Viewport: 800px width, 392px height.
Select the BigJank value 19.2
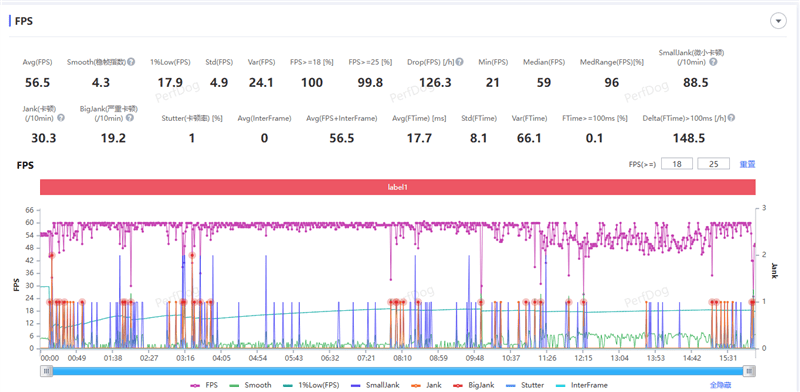coord(113,138)
